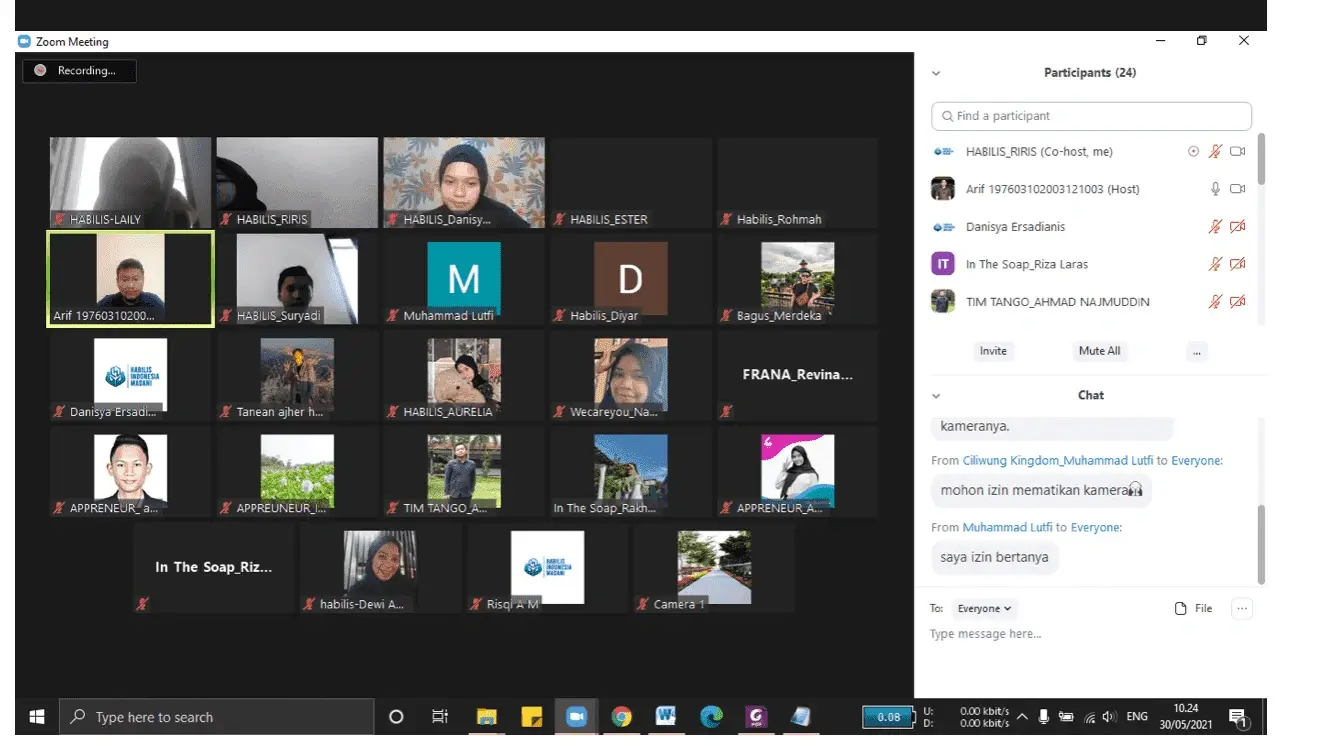1334x750 pixels.
Task: Click the chat messages scrollbar
Action: coord(1260,543)
